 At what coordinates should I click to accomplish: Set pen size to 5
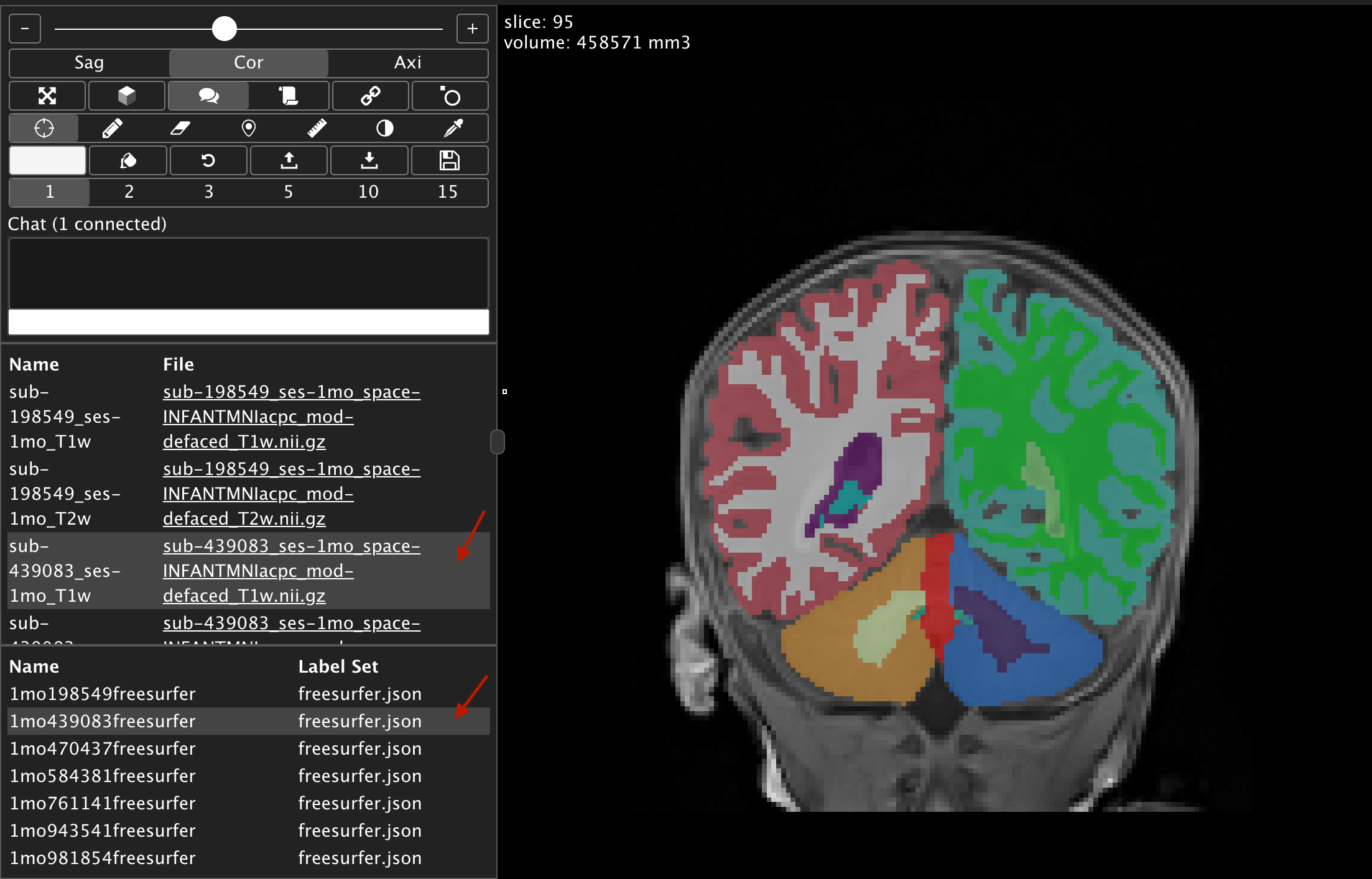click(289, 192)
